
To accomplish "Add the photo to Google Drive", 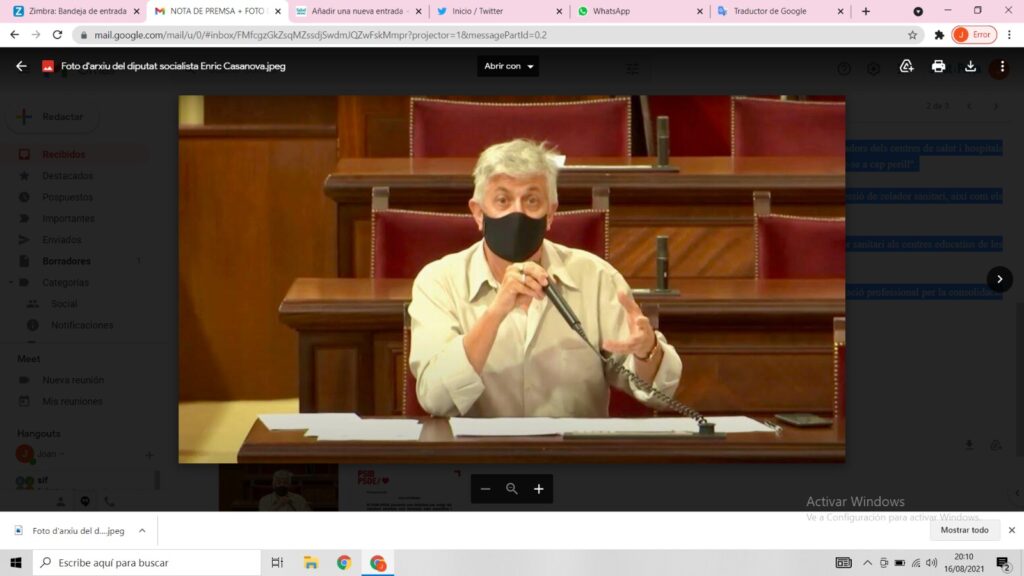I will coord(907,66).
